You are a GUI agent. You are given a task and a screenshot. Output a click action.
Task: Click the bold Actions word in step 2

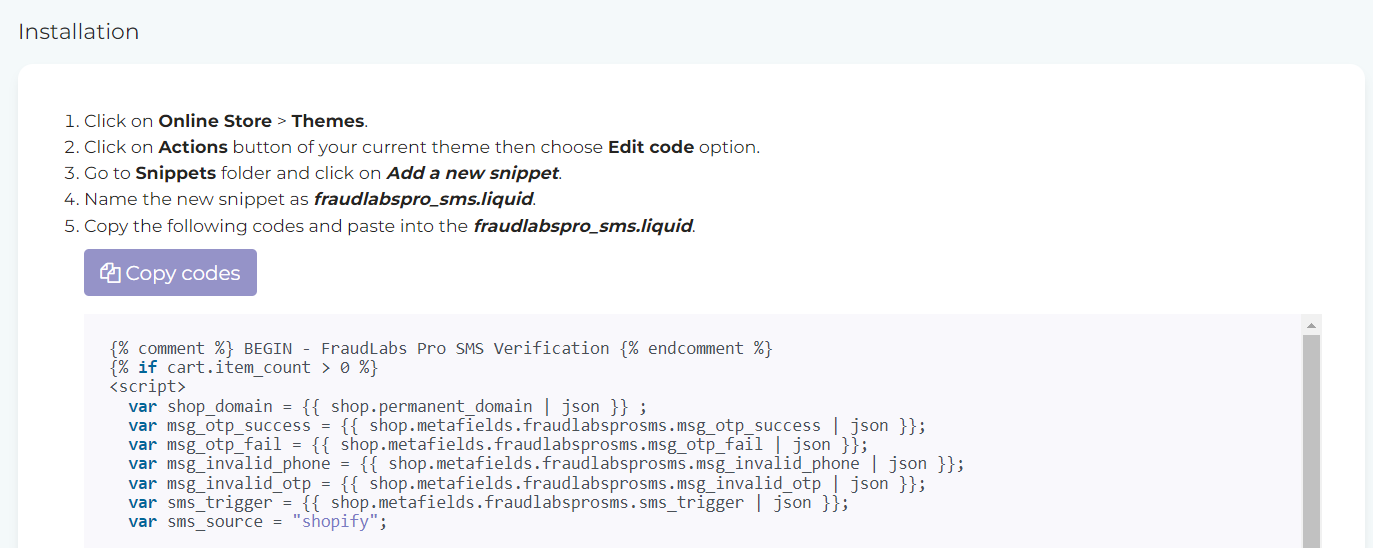(193, 147)
